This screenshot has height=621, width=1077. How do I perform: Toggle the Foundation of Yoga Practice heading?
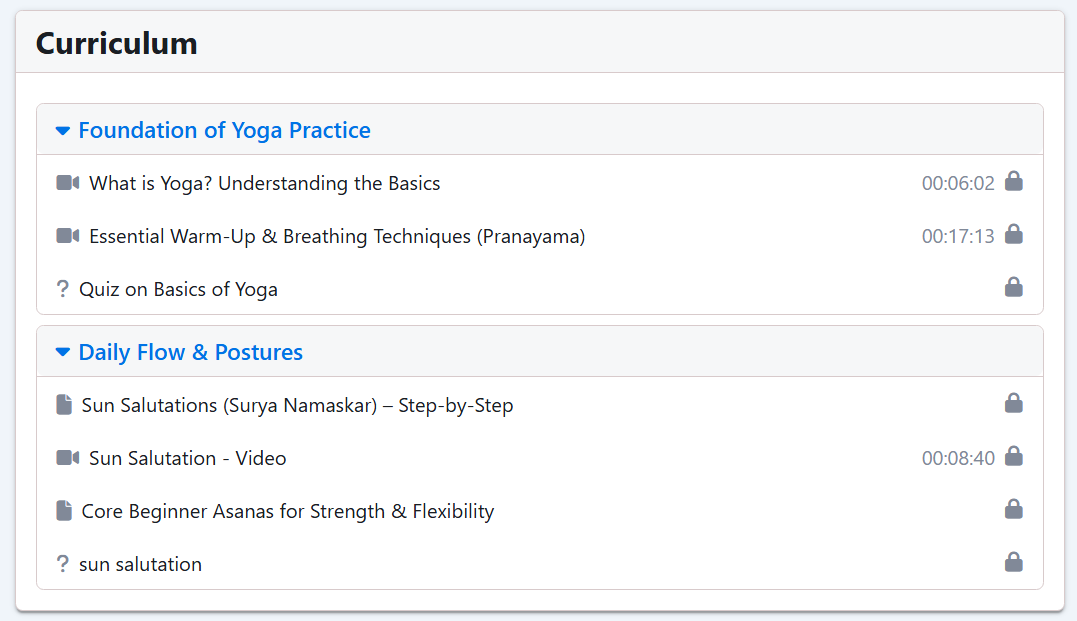pyautogui.click(x=225, y=131)
